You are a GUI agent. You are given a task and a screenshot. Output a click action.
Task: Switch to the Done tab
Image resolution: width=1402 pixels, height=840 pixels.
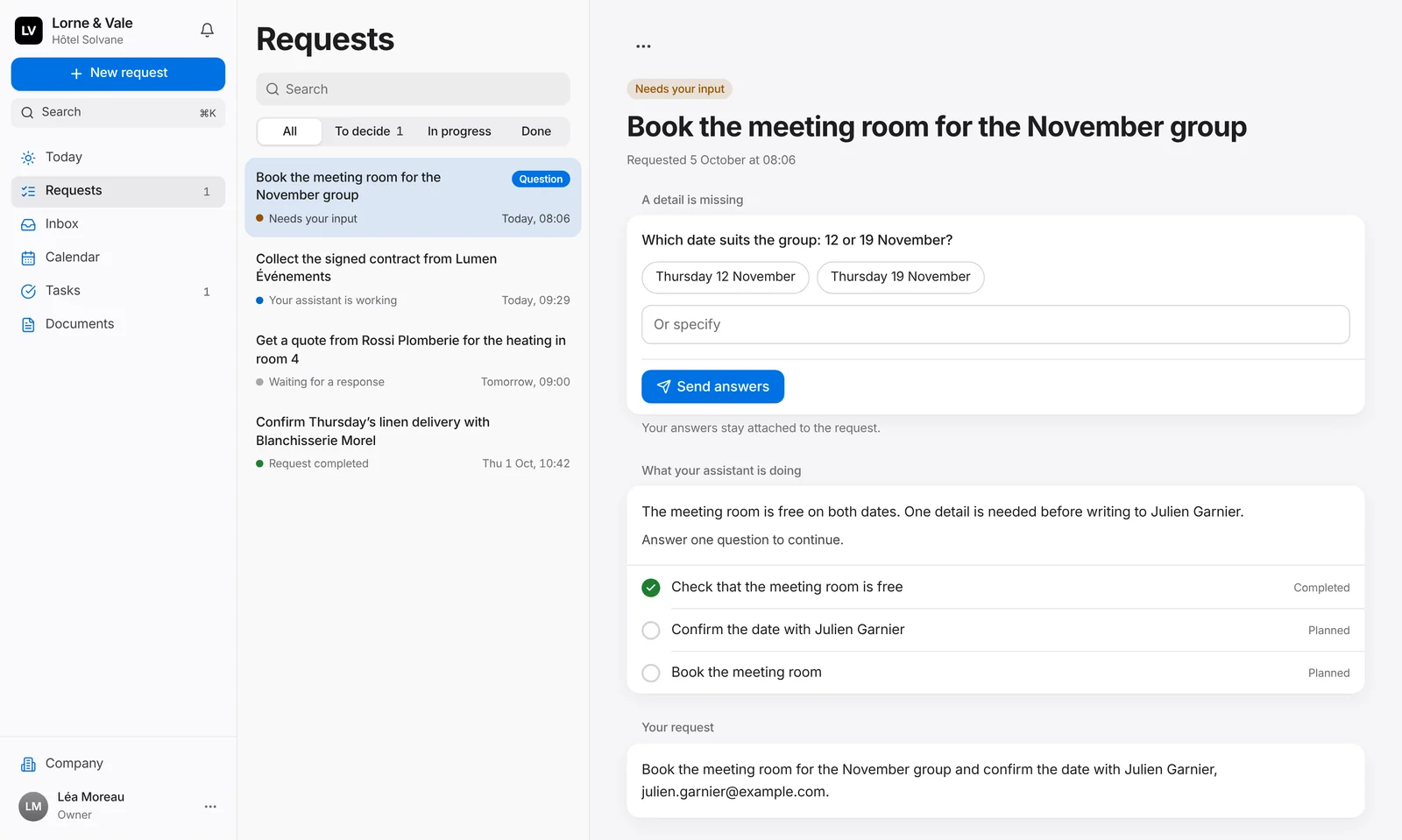(536, 131)
